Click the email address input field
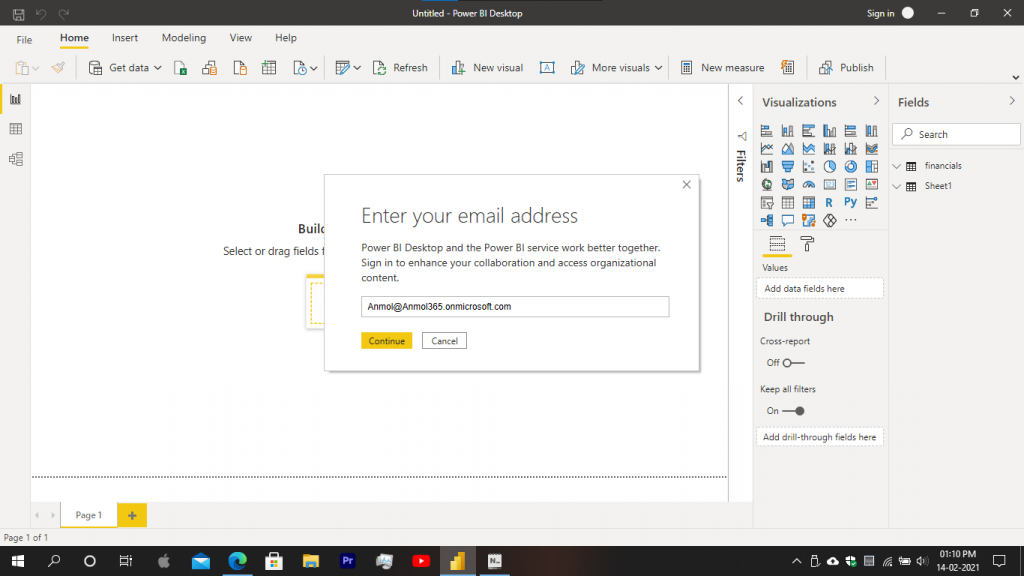1024x576 pixels. pos(515,306)
